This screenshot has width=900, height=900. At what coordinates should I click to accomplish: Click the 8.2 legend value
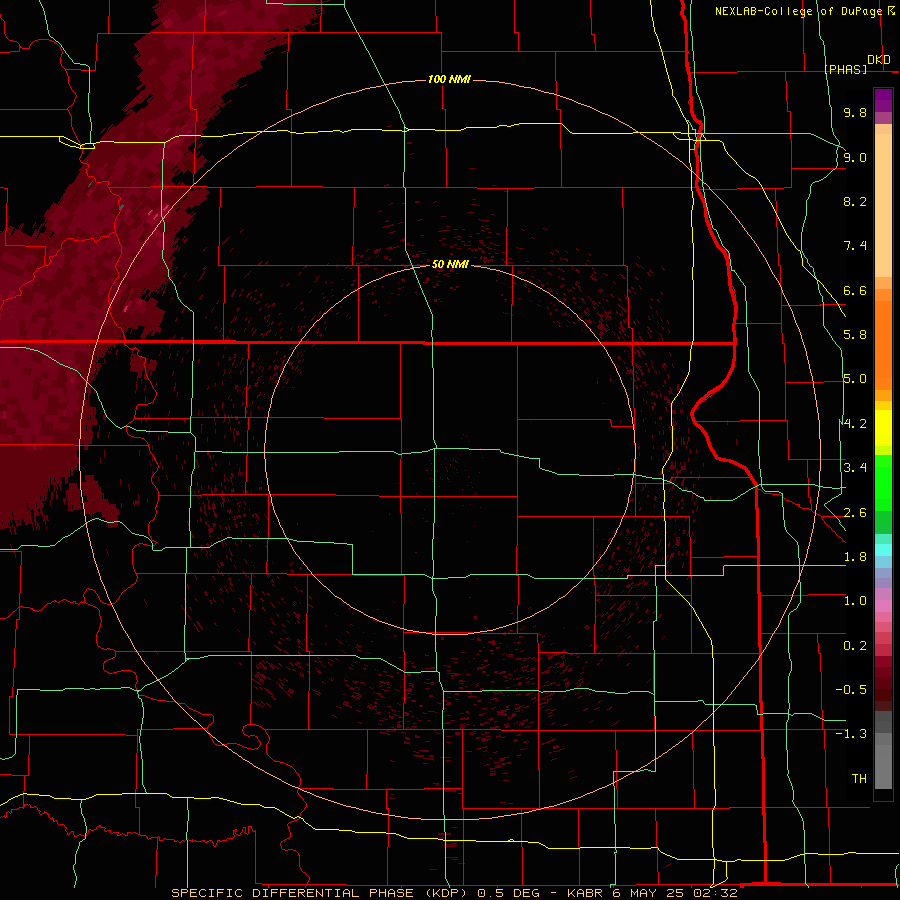pos(855,201)
